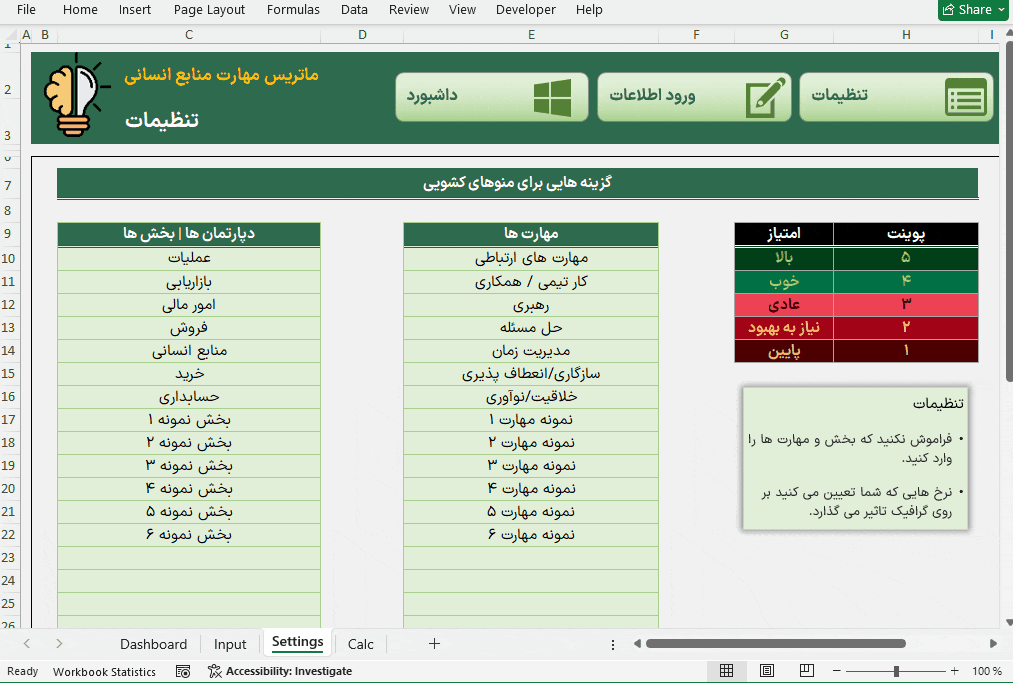Open the Home ribbon tab
This screenshot has height=683, width=1013.
pyautogui.click(x=80, y=10)
